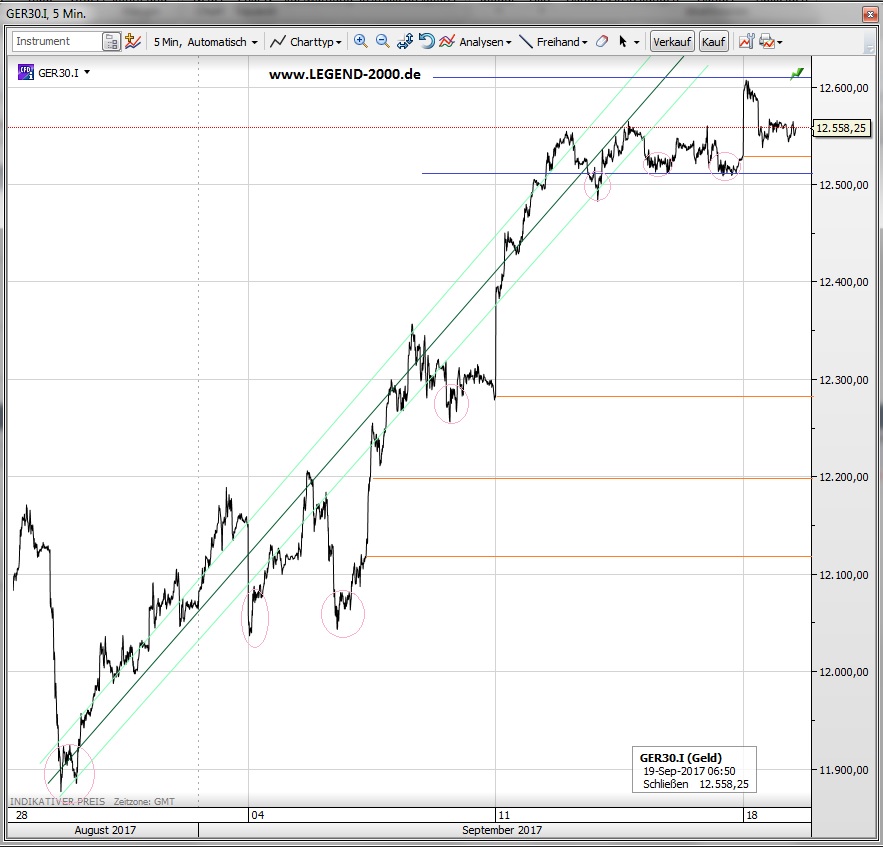This screenshot has height=847, width=883.
Task: Click the Verkauf button
Action: pyautogui.click(x=672, y=42)
